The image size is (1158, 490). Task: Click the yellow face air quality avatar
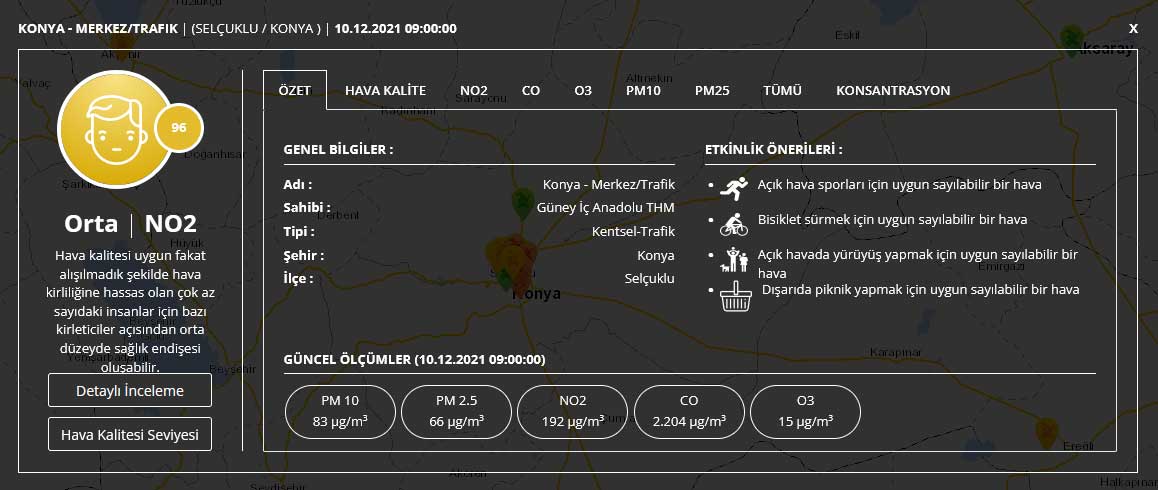114,129
